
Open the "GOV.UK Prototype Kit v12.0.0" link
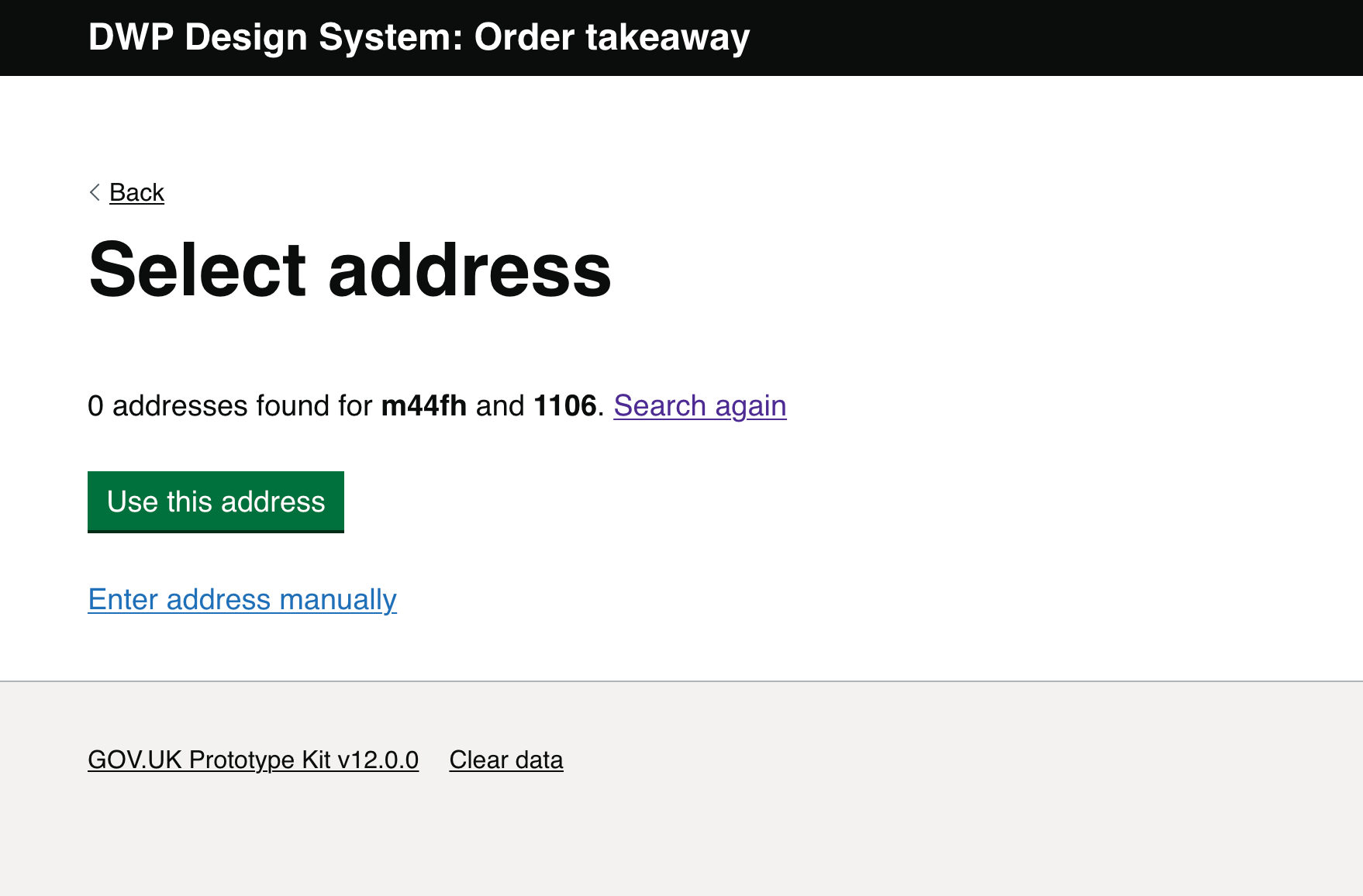click(253, 760)
